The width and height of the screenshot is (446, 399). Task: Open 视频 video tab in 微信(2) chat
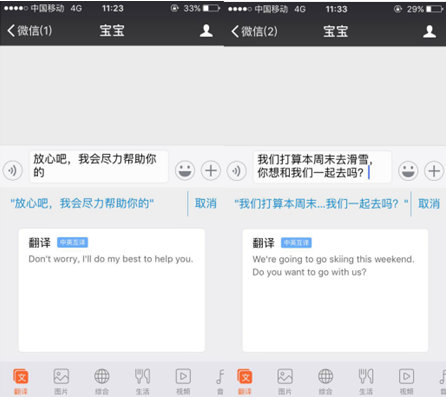(407, 381)
